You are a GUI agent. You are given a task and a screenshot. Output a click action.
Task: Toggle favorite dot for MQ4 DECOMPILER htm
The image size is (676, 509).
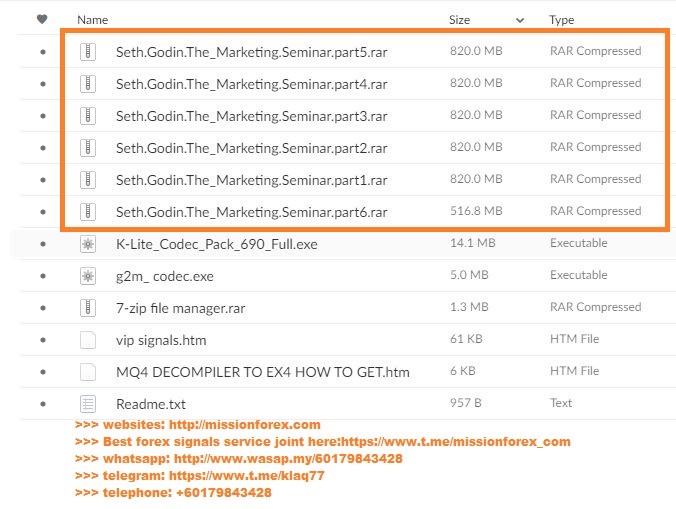pos(43,372)
